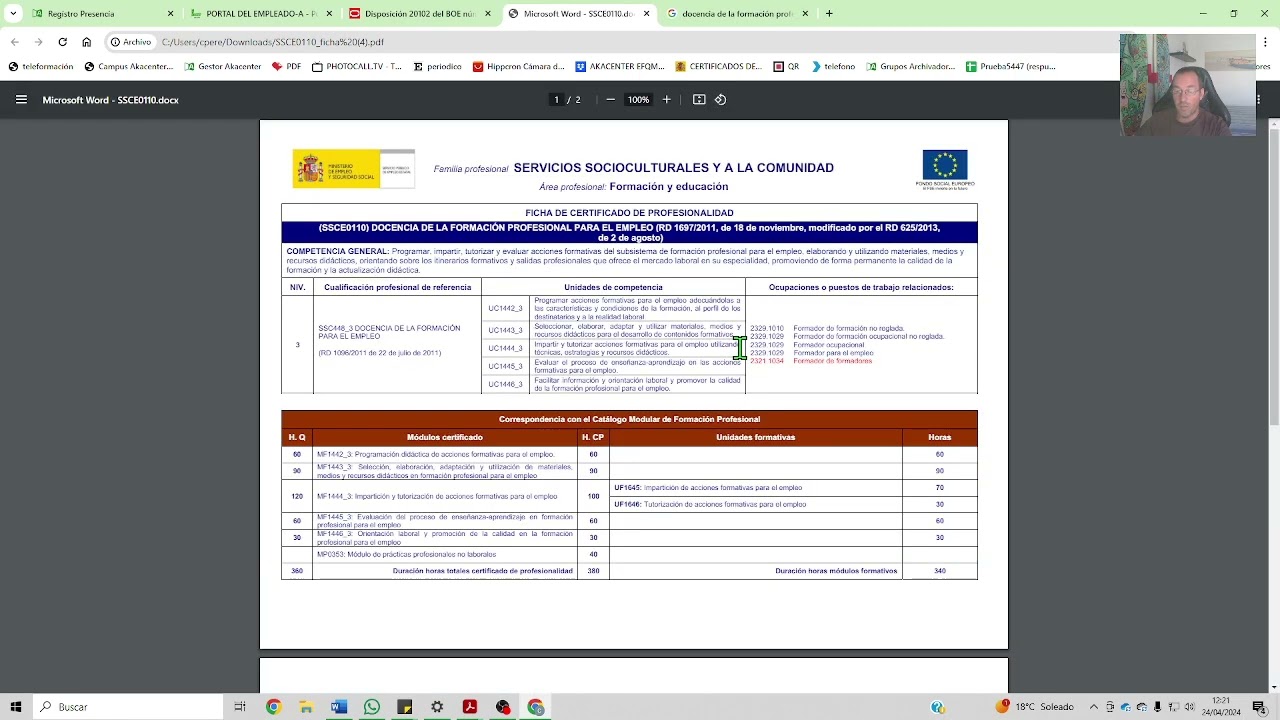Image resolution: width=1280 pixels, height=720 pixels.
Task: Open Adobe Acrobat from the taskbar
Action: coord(470,707)
